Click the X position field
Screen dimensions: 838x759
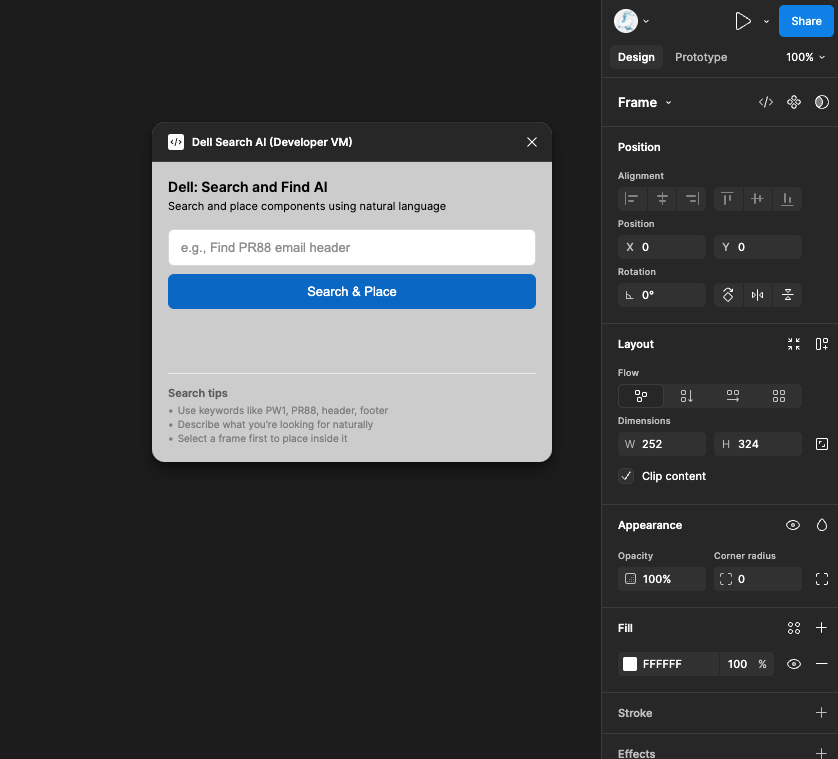(x=662, y=247)
